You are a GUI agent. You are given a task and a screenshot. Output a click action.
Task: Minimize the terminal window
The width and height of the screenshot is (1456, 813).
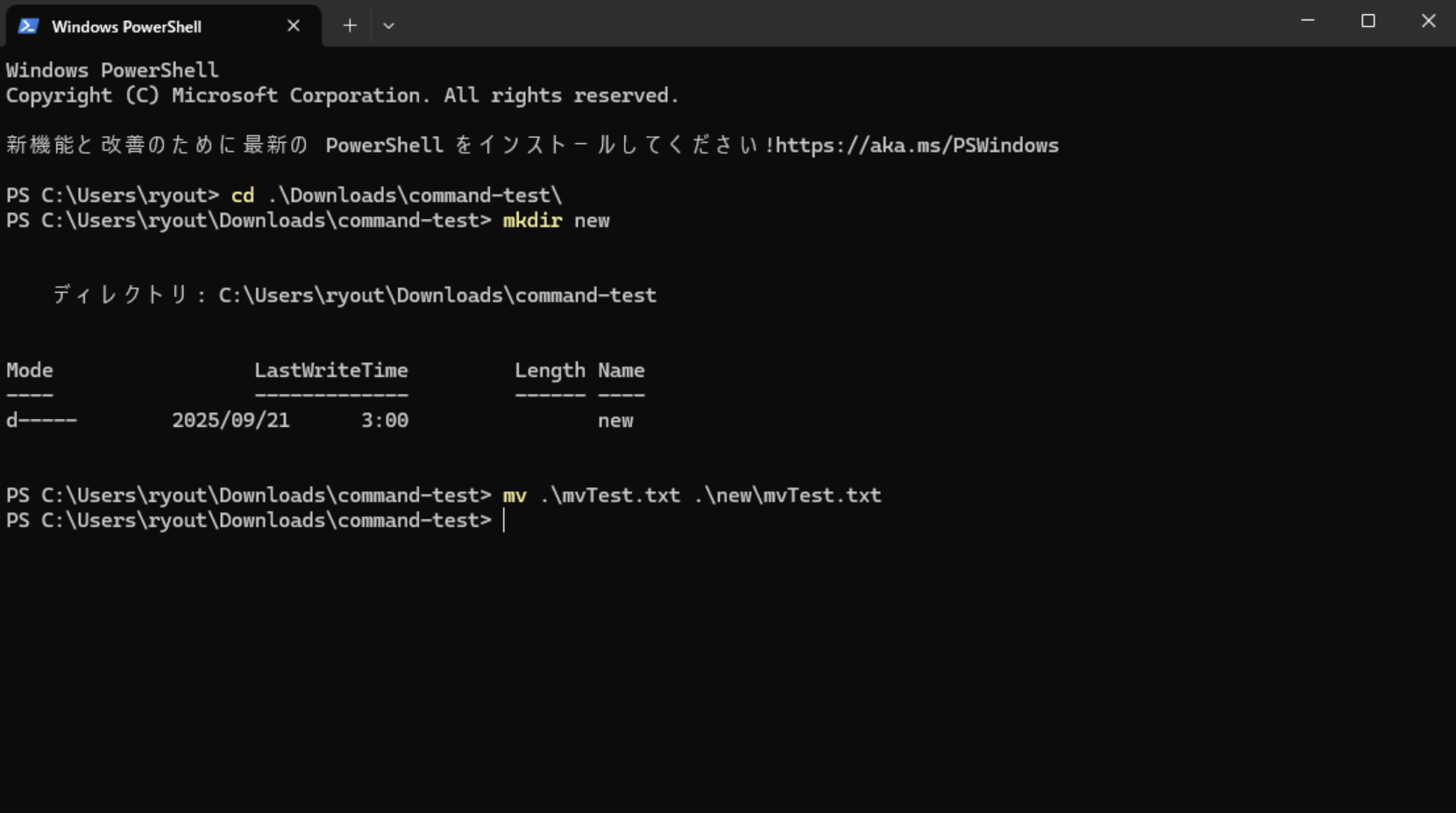point(1307,21)
